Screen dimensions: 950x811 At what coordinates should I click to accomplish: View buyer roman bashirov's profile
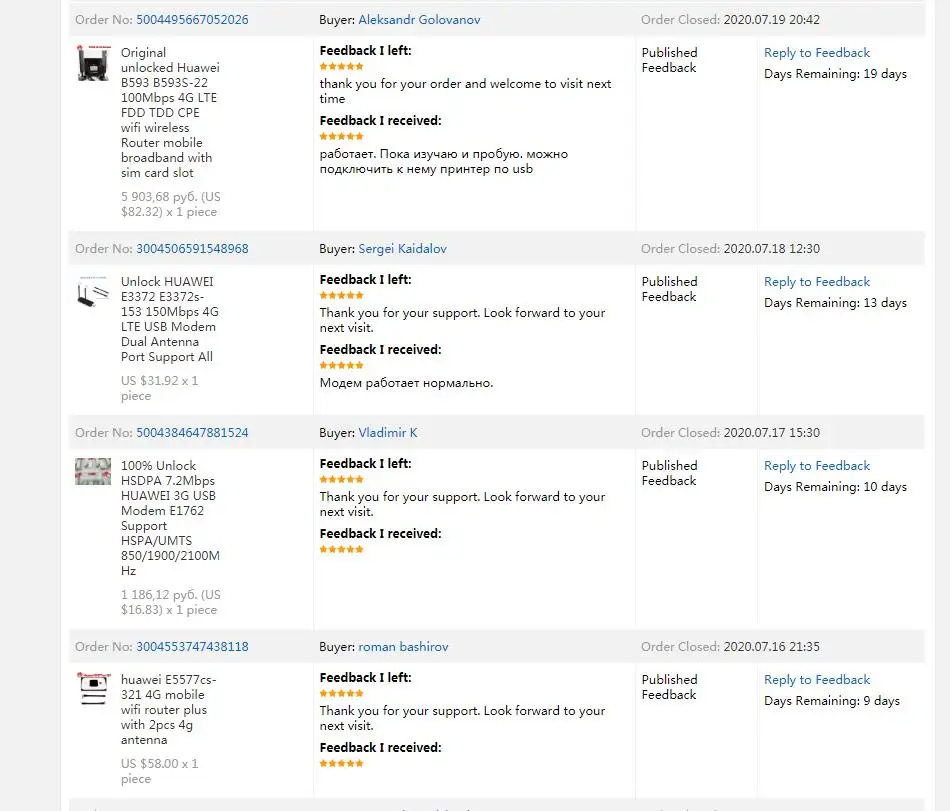(403, 647)
